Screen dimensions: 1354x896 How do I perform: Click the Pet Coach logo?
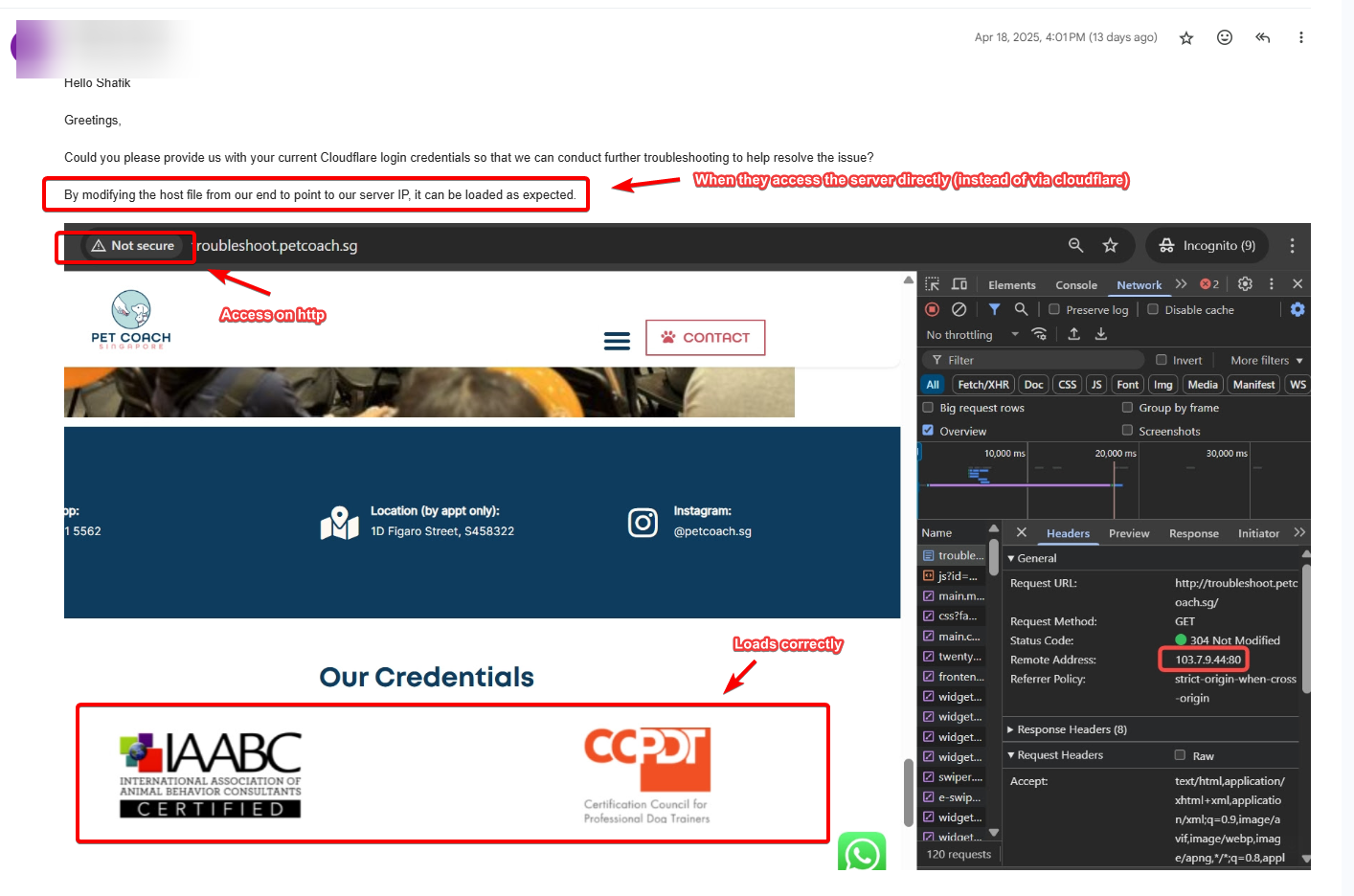[x=131, y=320]
